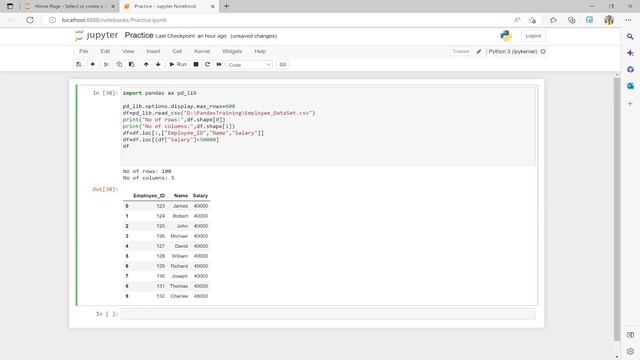
Task: Click the Last Checkpoint status text
Action: click(x=191, y=36)
